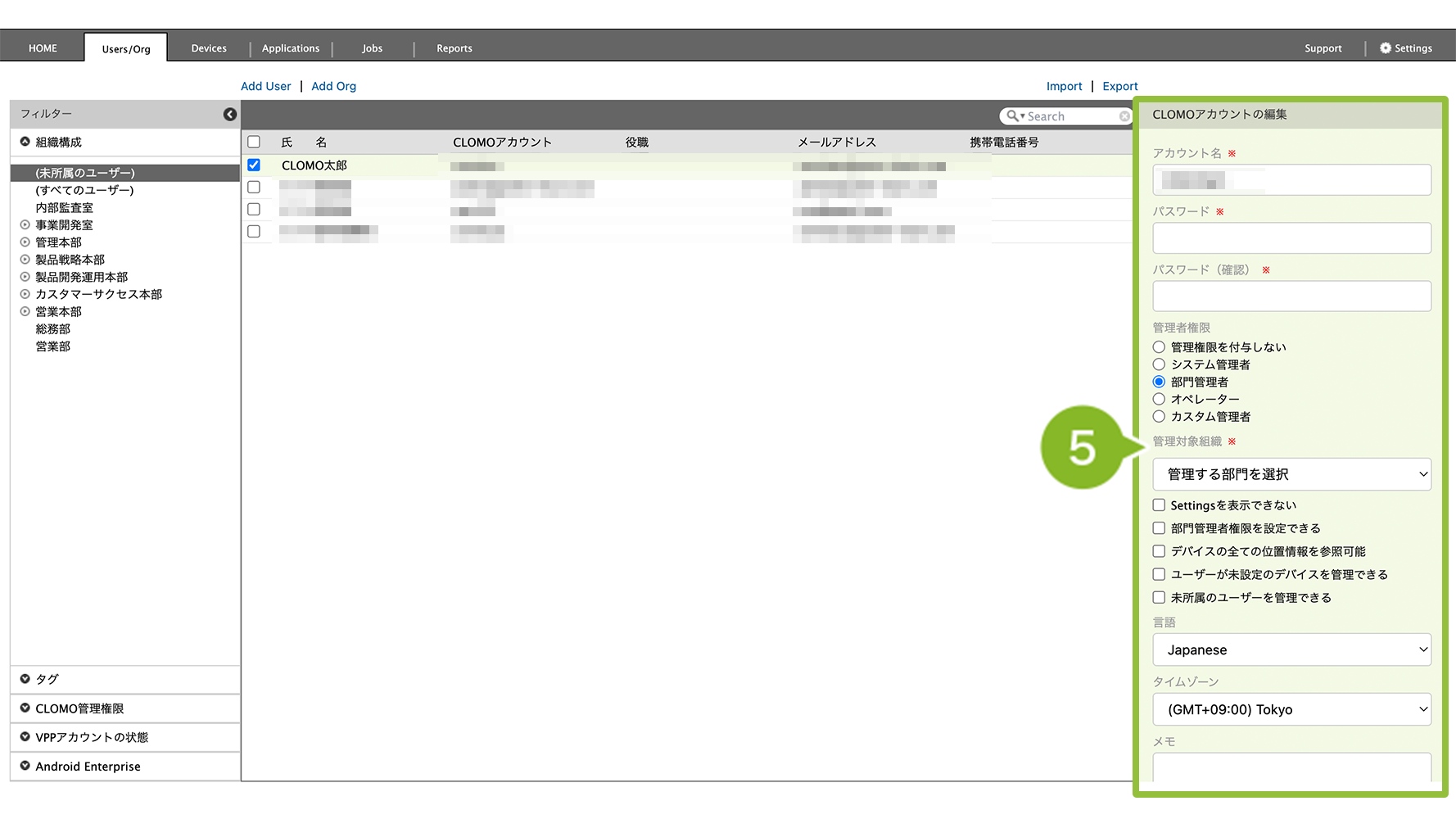Open the 管理する部門を選択 dropdown

pyautogui.click(x=1291, y=474)
